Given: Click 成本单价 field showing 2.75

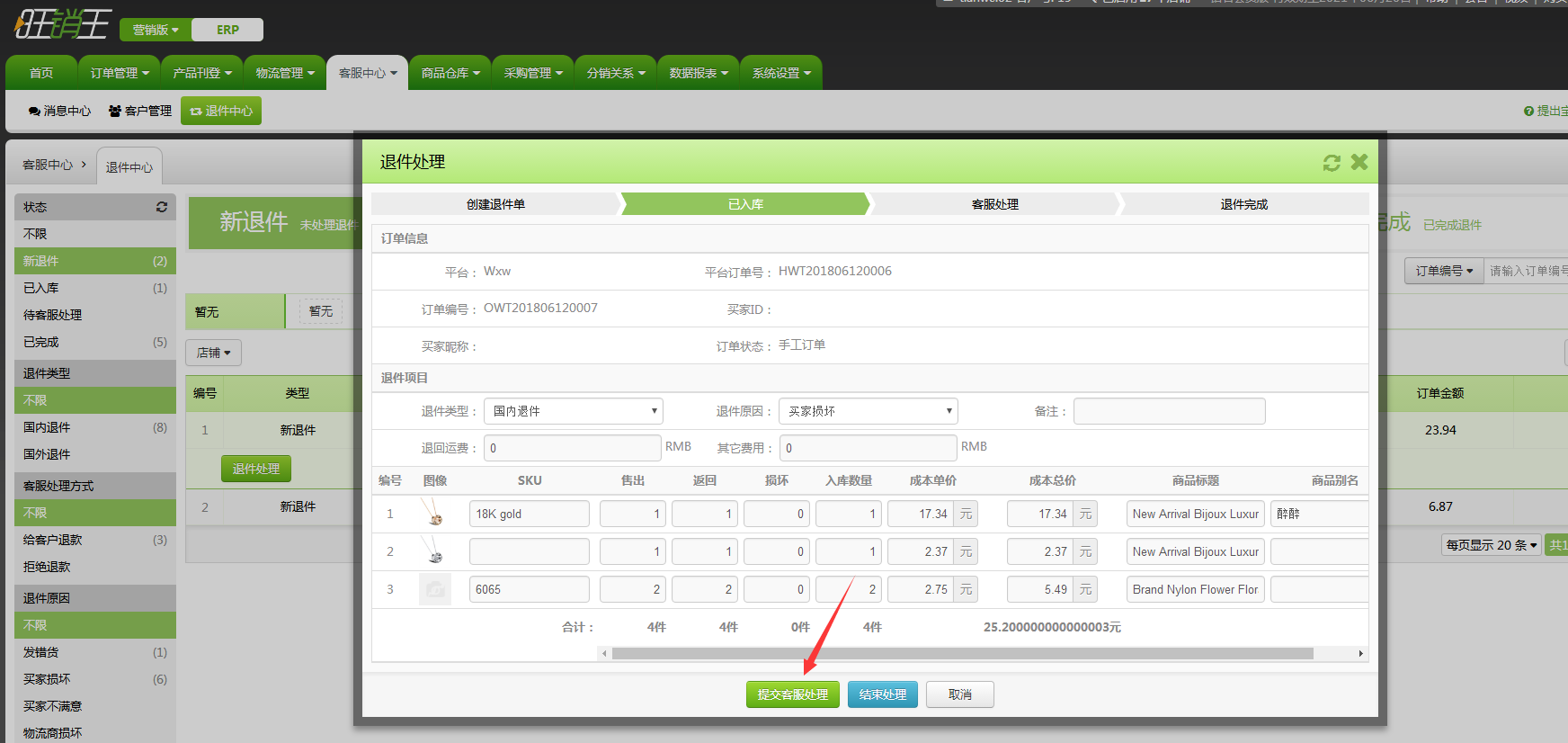Looking at the screenshot, I should [921, 589].
